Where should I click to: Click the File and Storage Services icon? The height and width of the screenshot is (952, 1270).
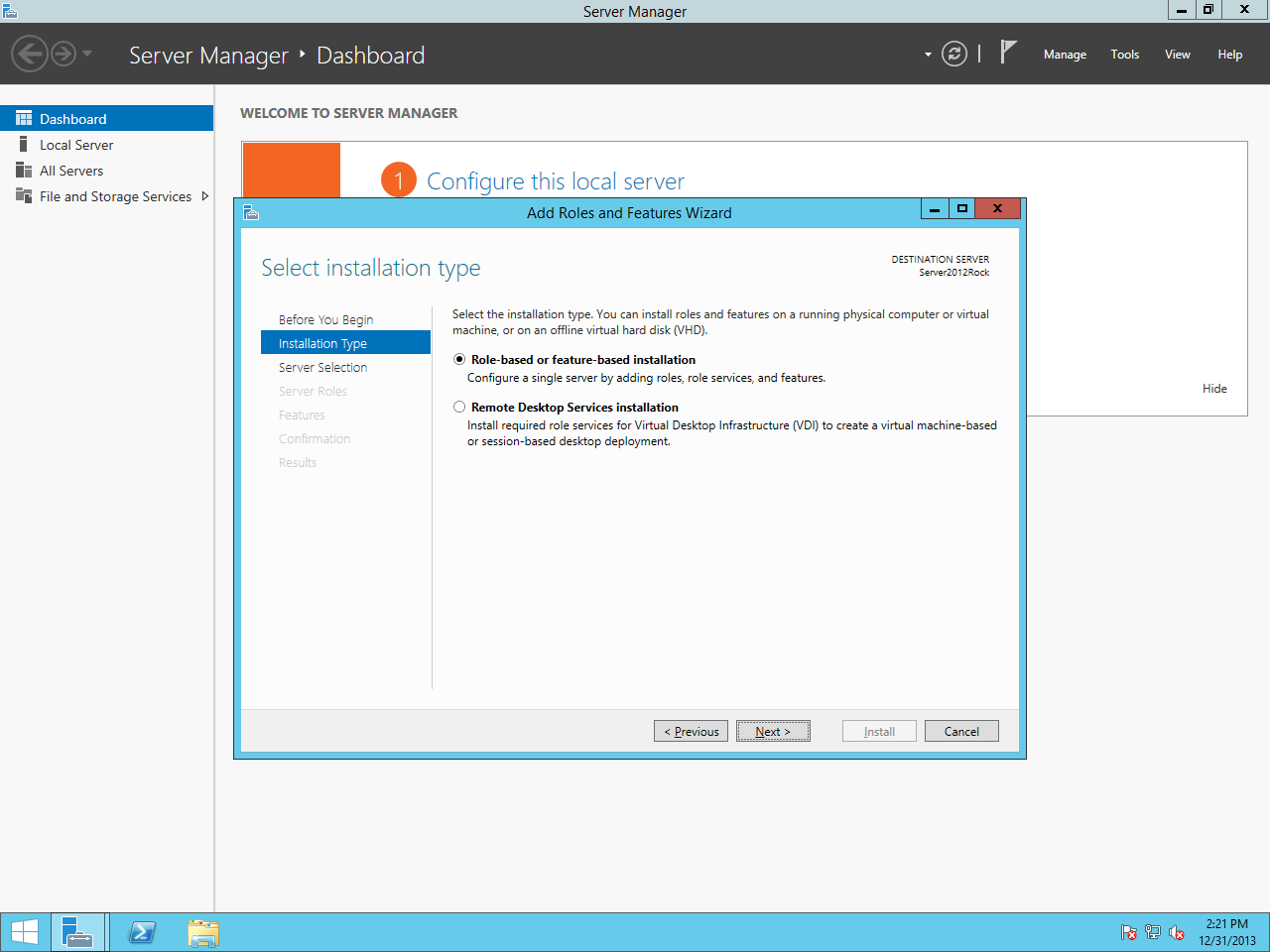[x=24, y=195]
